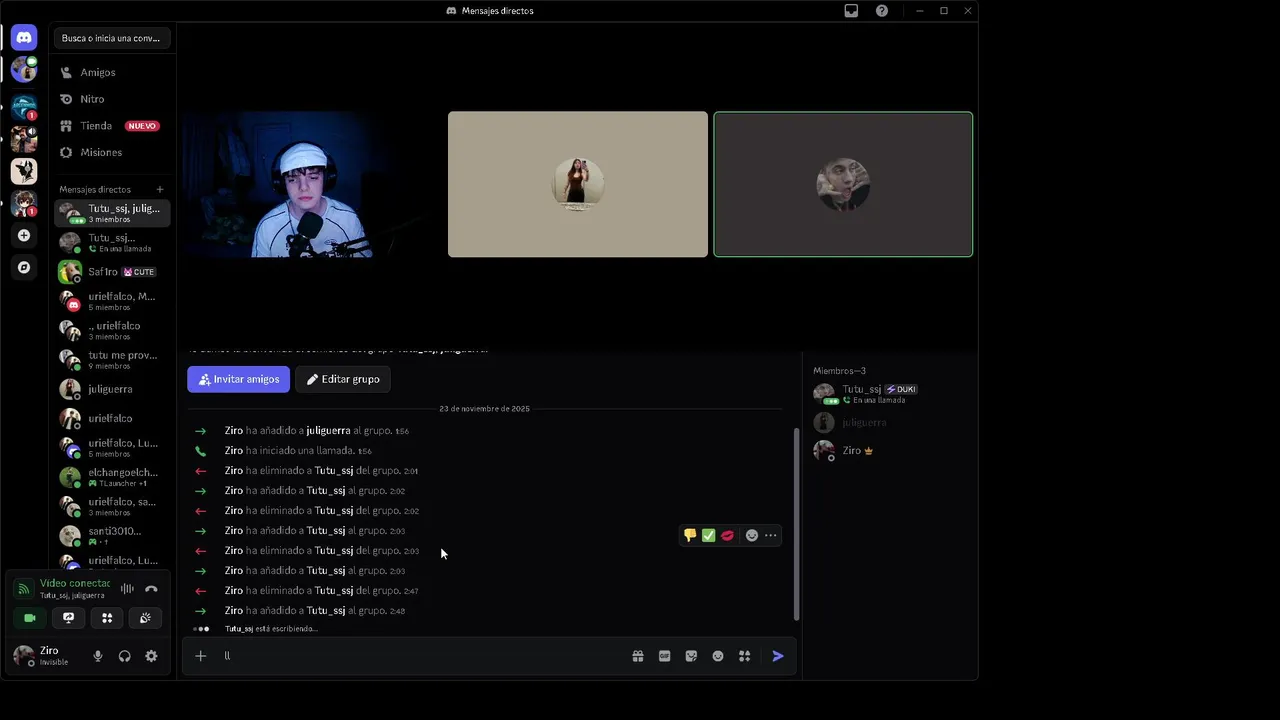Toggle noise suppression waveform icon
The width and height of the screenshot is (1280, 720).
pos(127,589)
